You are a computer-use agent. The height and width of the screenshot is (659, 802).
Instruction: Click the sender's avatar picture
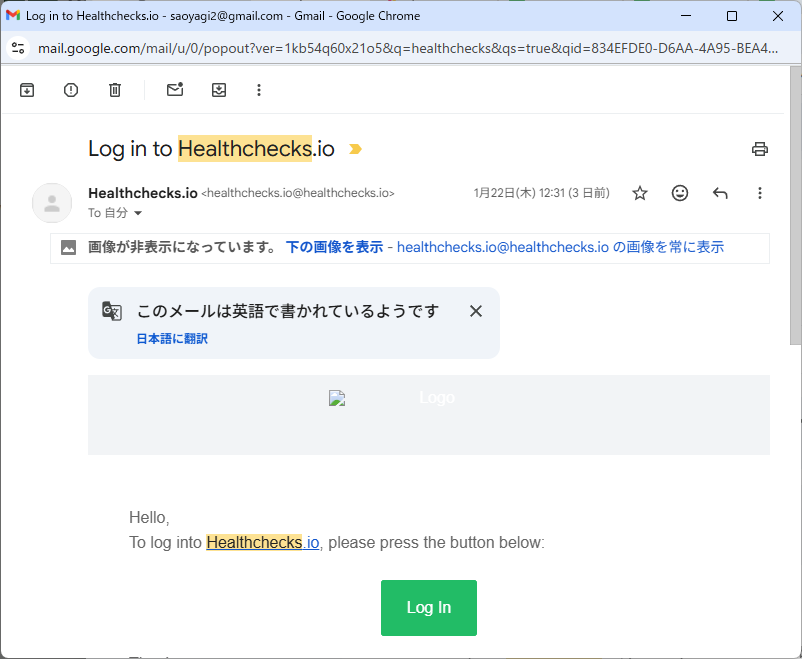click(52, 203)
